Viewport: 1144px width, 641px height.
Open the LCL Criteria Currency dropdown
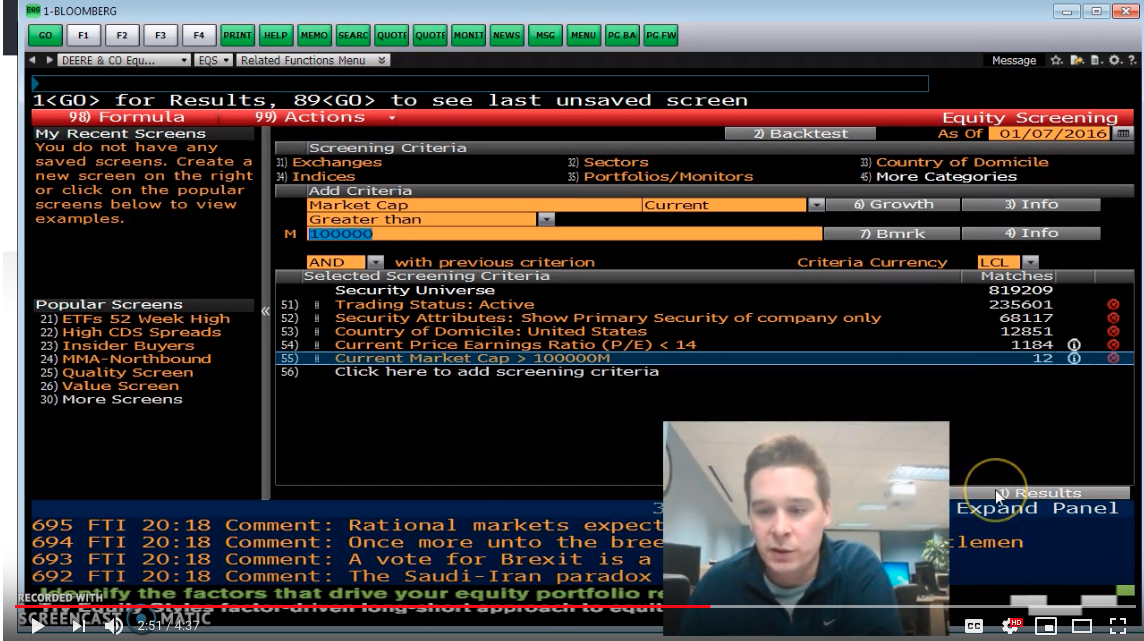point(1030,262)
